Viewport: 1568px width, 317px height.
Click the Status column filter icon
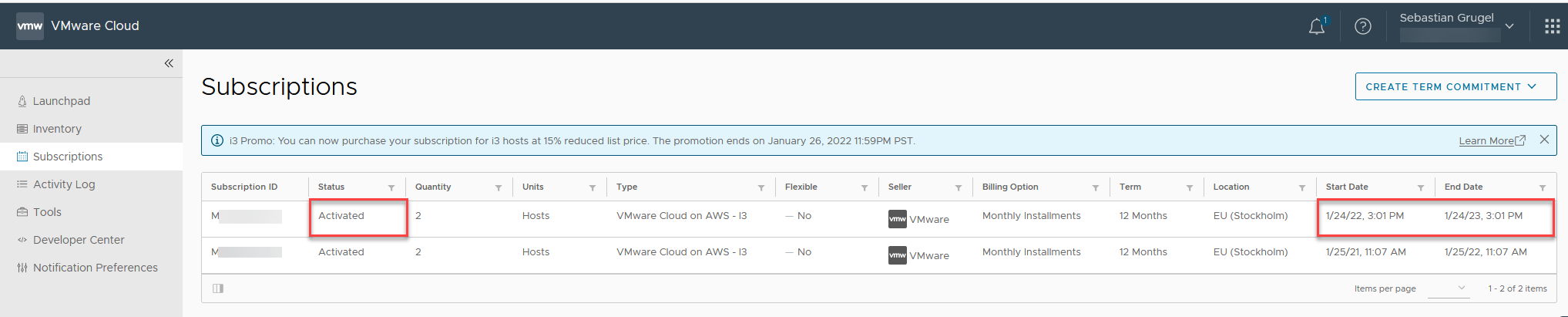pyautogui.click(x=391, y=187)
